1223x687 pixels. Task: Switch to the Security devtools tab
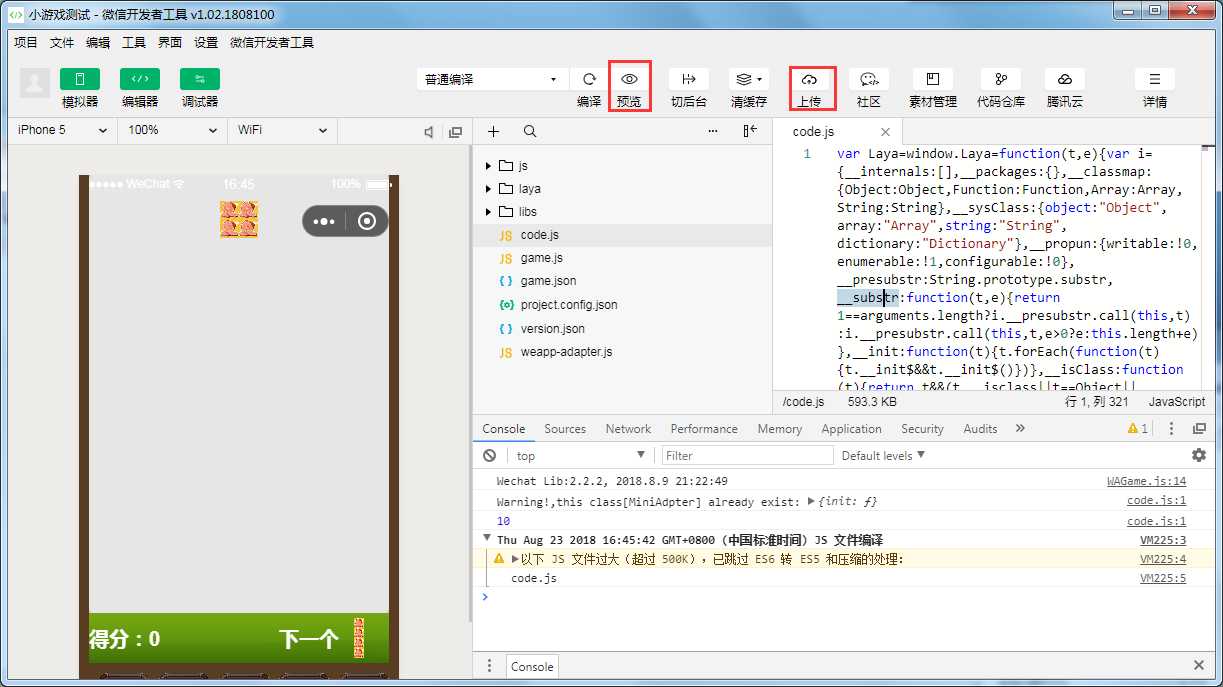[x=922, y=428]
